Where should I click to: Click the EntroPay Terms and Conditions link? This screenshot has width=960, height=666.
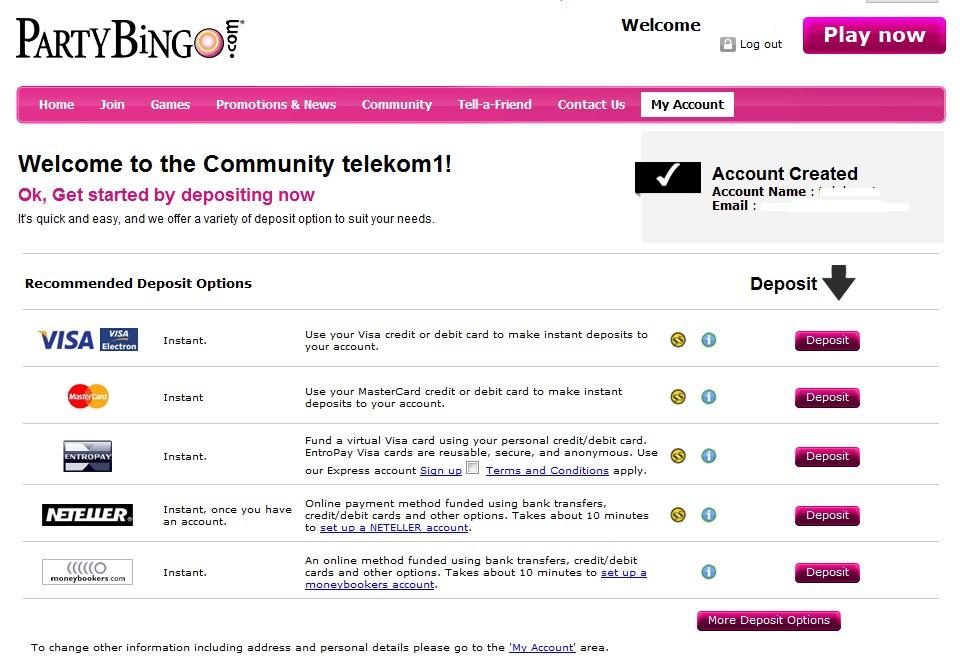(547, 470)
